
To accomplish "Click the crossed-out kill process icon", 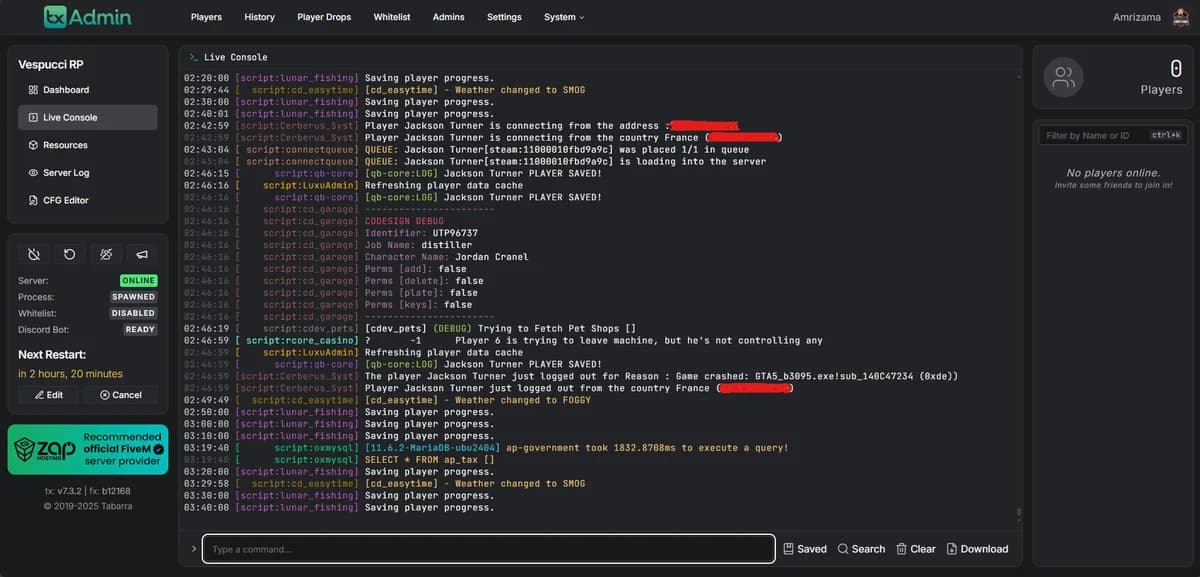I will click(x=105, y=254).
